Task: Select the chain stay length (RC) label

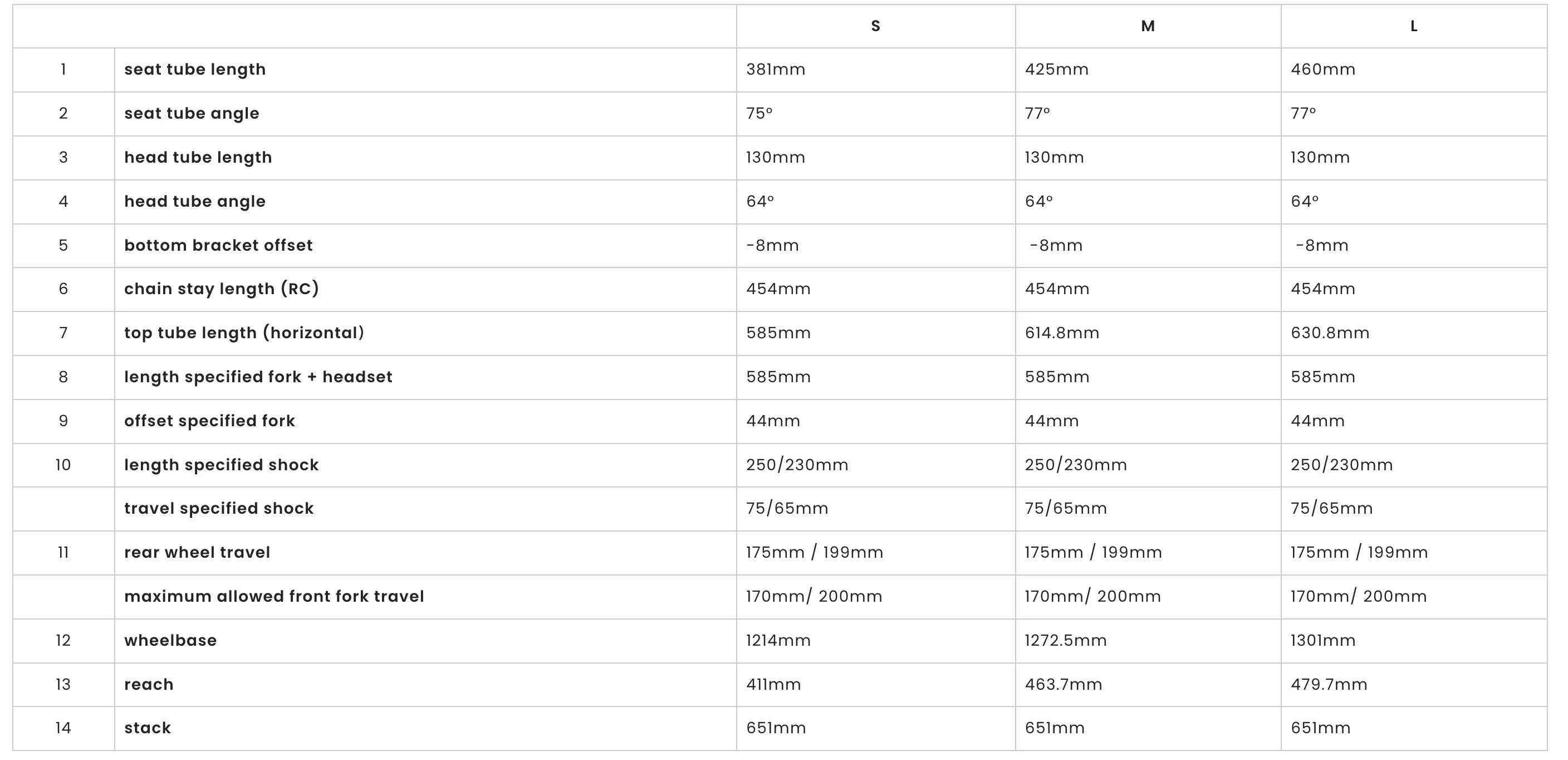Action: (222, 289)
